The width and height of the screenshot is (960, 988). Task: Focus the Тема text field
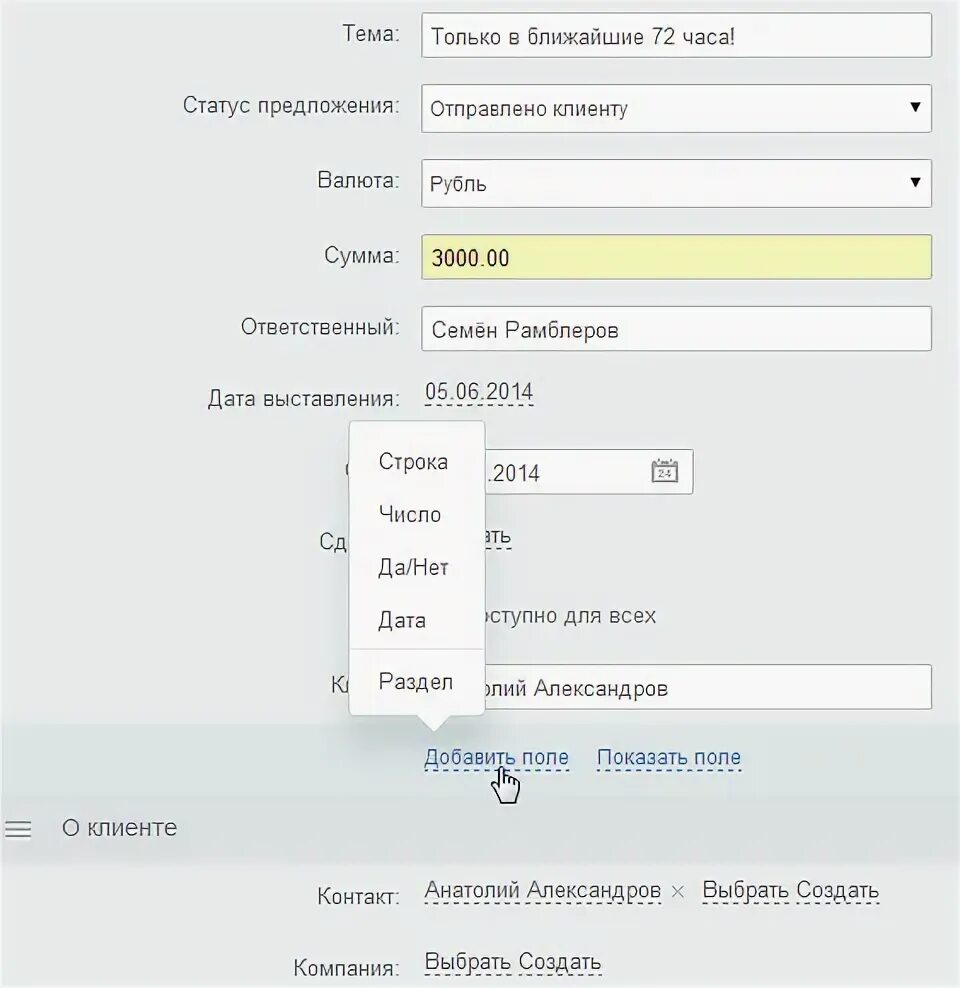click(x=676, y=36)
